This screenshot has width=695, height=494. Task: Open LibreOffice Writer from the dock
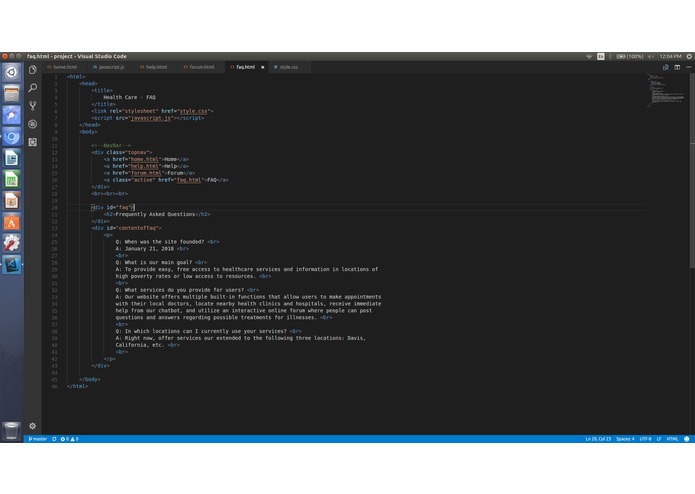(x=12, y=158)
